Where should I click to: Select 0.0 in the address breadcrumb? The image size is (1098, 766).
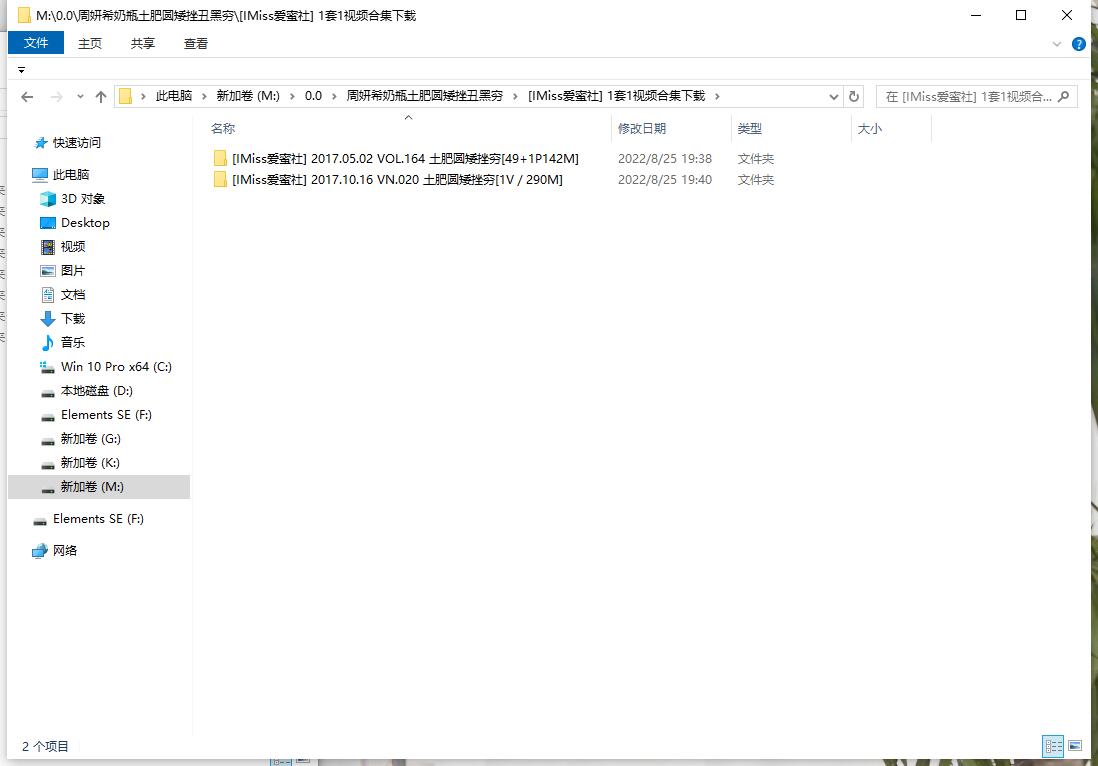click(x=313, y=96)
